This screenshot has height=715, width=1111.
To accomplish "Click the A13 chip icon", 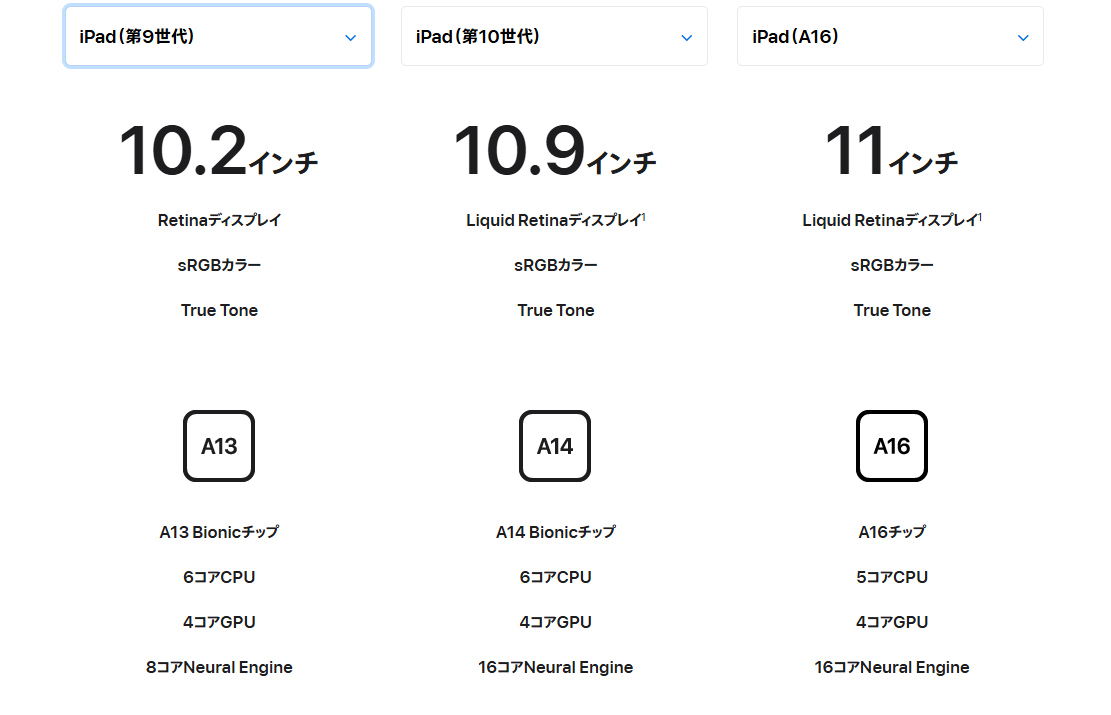I will point(219,446).
